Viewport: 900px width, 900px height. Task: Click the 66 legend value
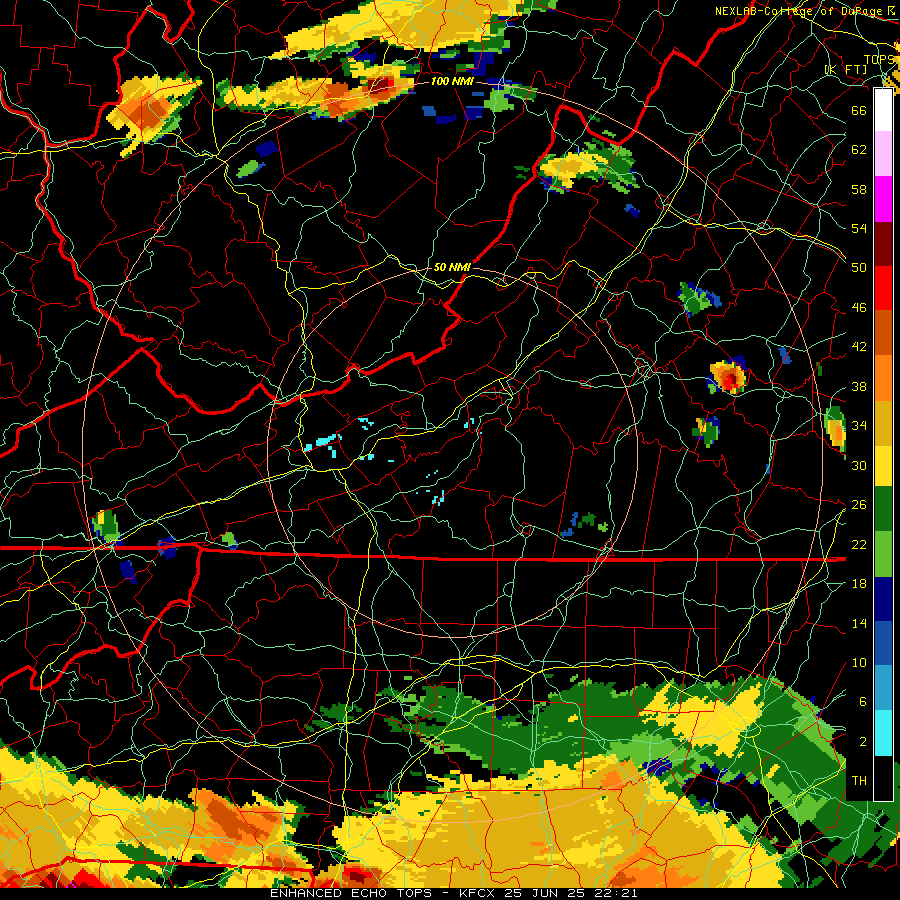[x=859, y=110]
